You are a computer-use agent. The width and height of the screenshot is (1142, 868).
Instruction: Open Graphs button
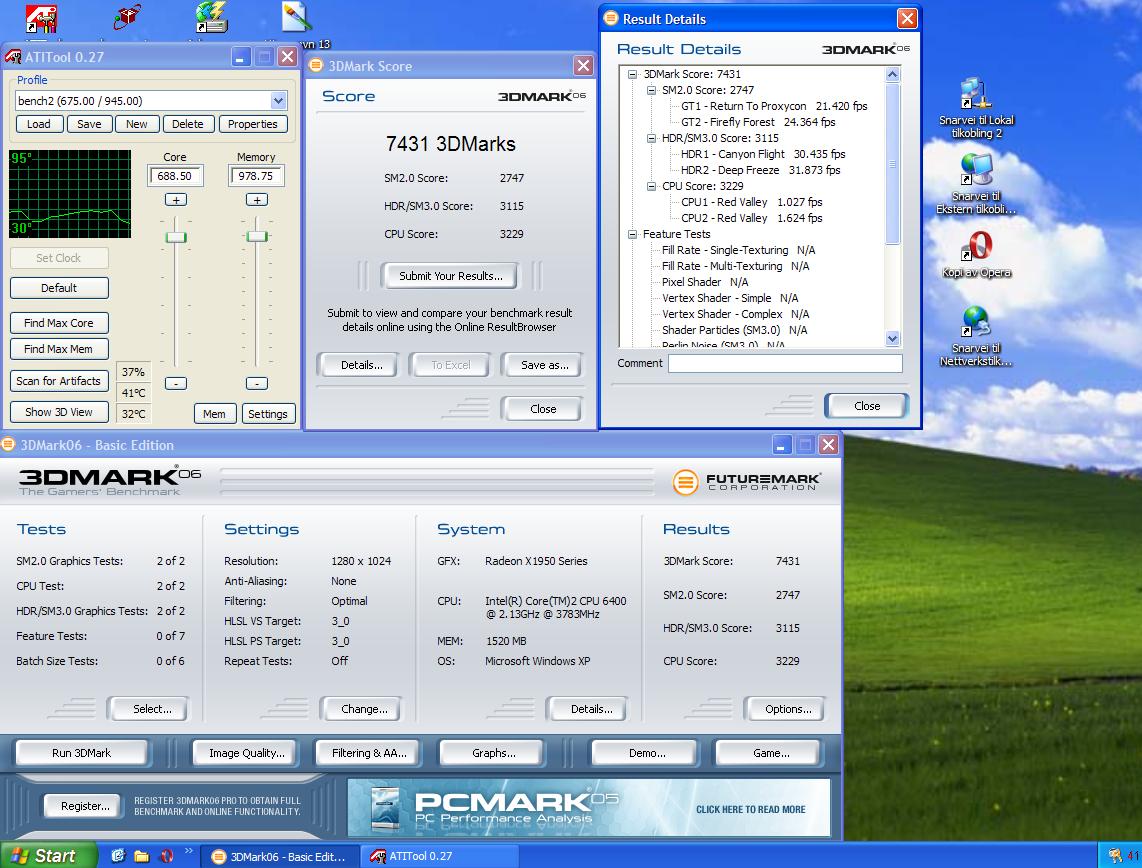pyautogui.click(x=494, y=753)
